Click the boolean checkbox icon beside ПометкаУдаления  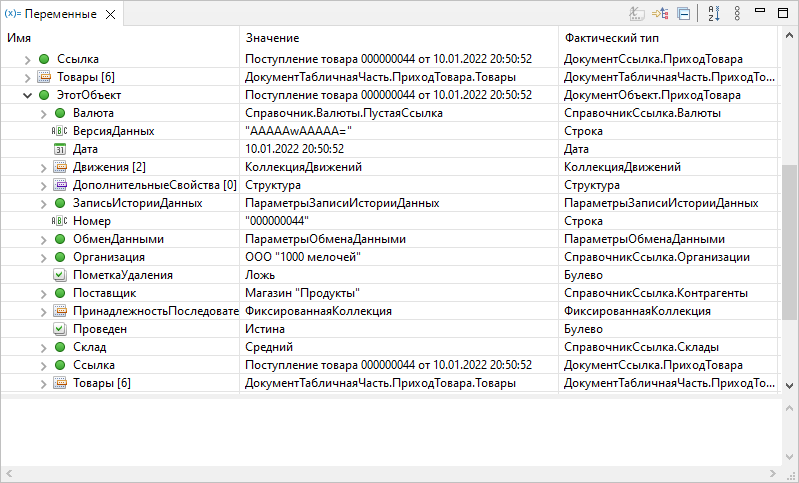pos(59,275)
